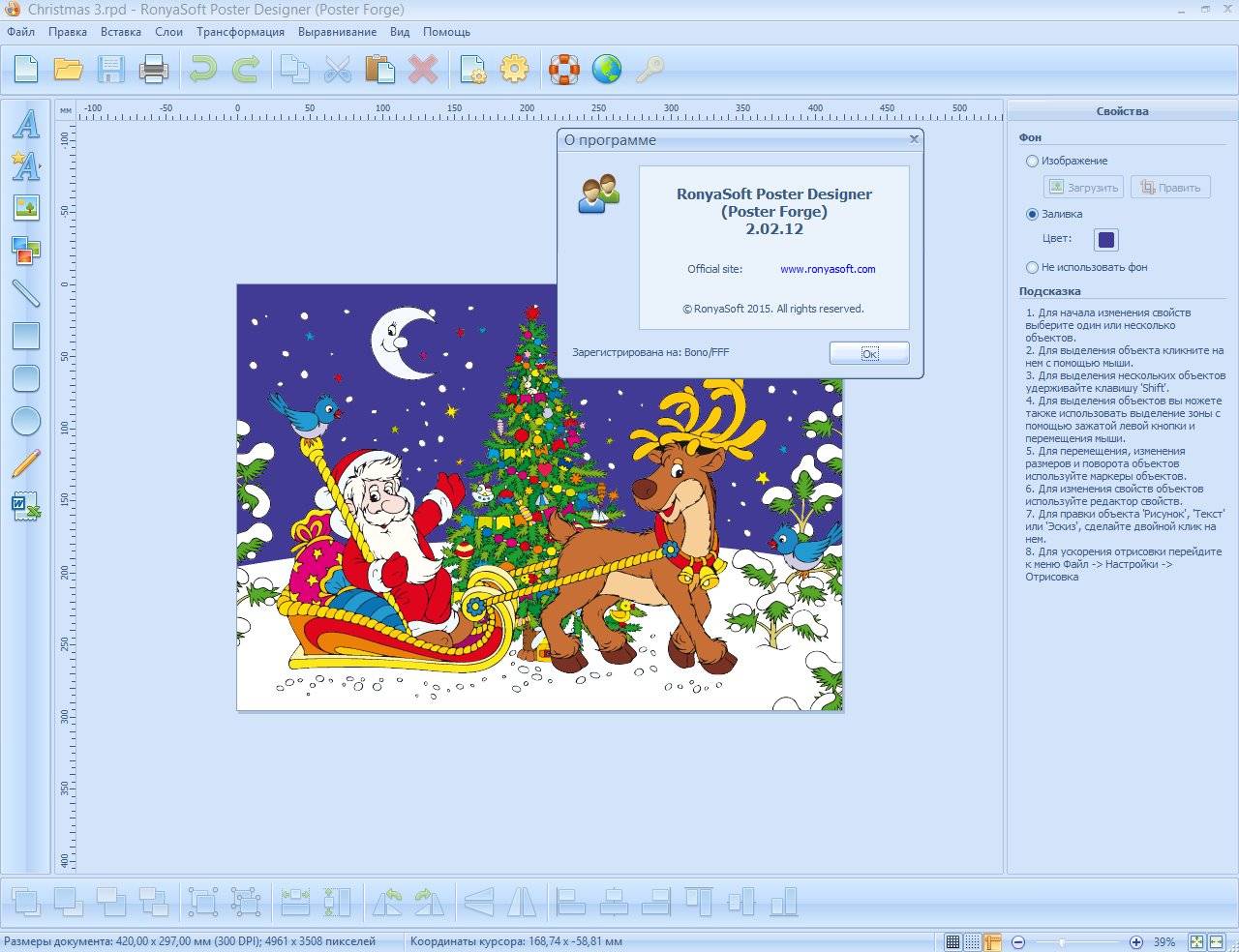Viewport: 1239px width, 952px height.
Task: Save the poster with the floppy icon
Action: point(110,69)
